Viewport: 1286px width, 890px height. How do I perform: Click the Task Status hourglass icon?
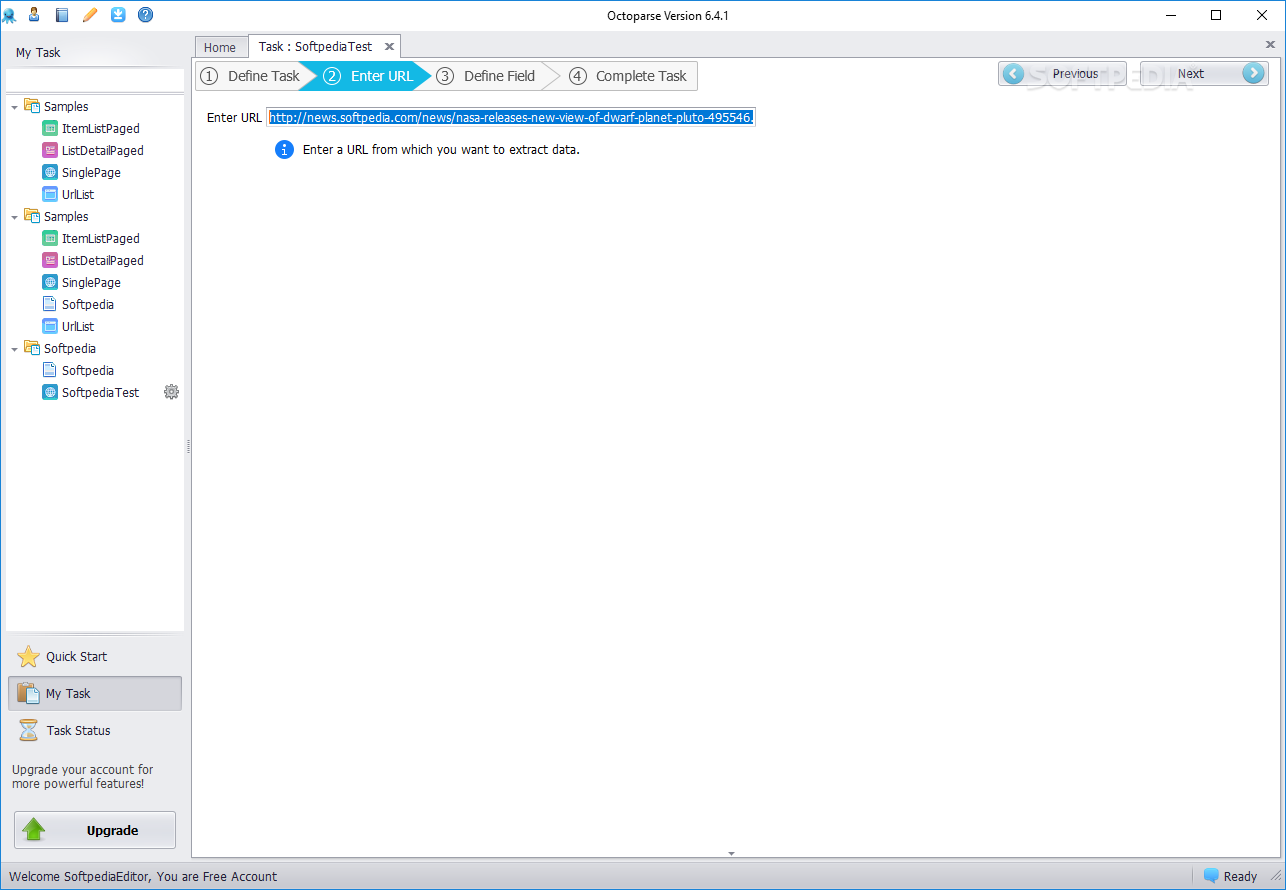pos(29,731)
